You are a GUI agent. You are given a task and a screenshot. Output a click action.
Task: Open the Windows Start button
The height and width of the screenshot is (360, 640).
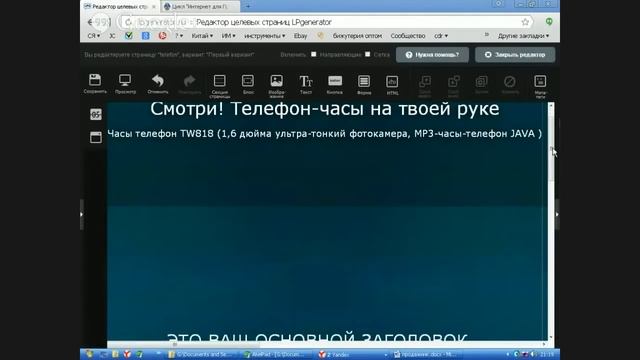[x=90, y=354]
